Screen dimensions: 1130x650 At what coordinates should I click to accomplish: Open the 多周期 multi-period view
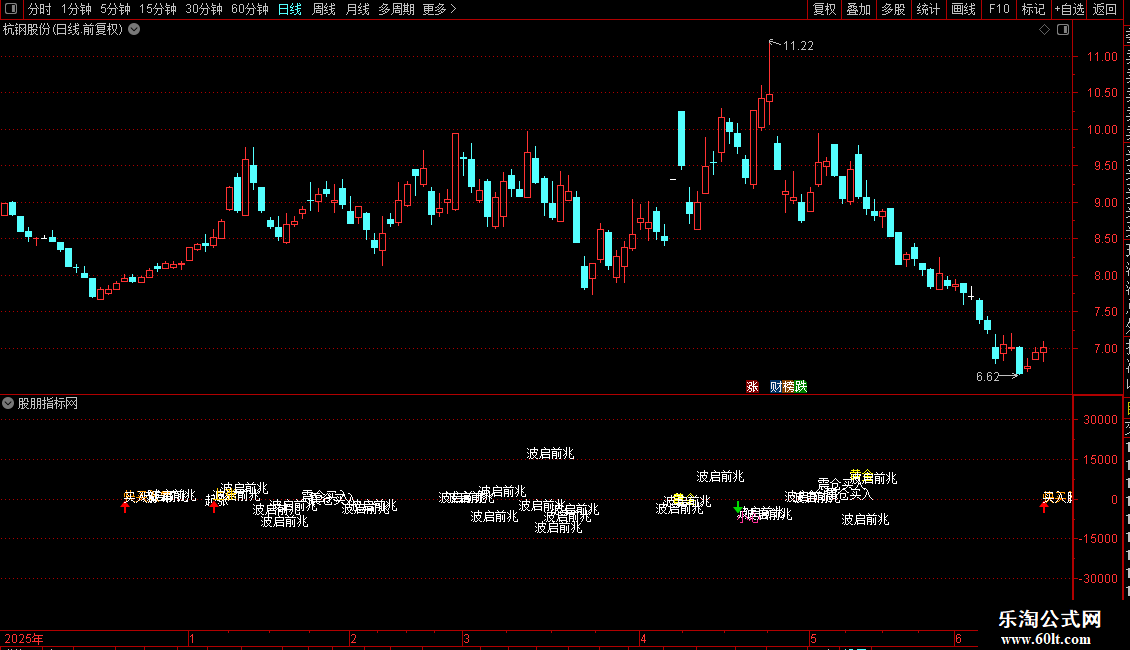click(x=396, y=9)
